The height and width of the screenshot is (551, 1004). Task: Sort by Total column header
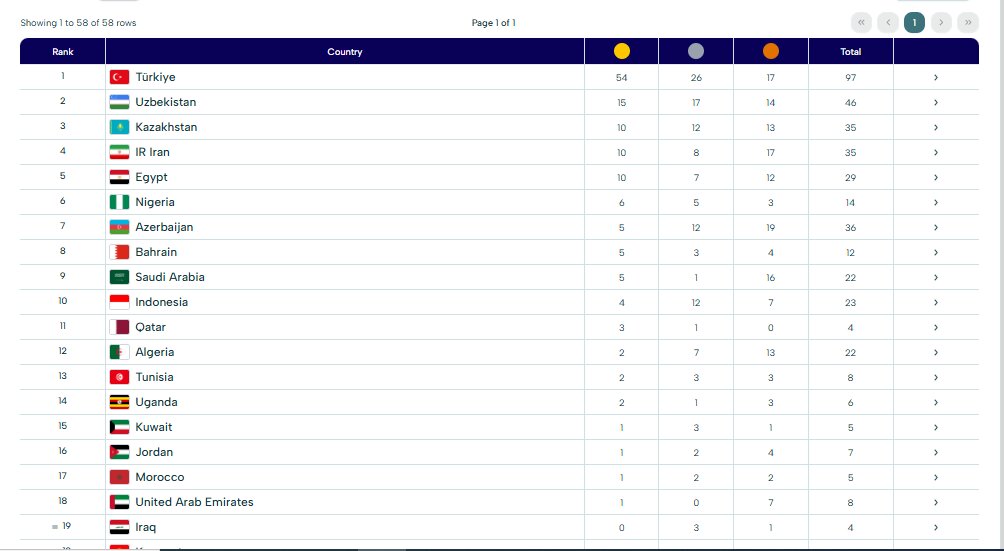[850, 52]
